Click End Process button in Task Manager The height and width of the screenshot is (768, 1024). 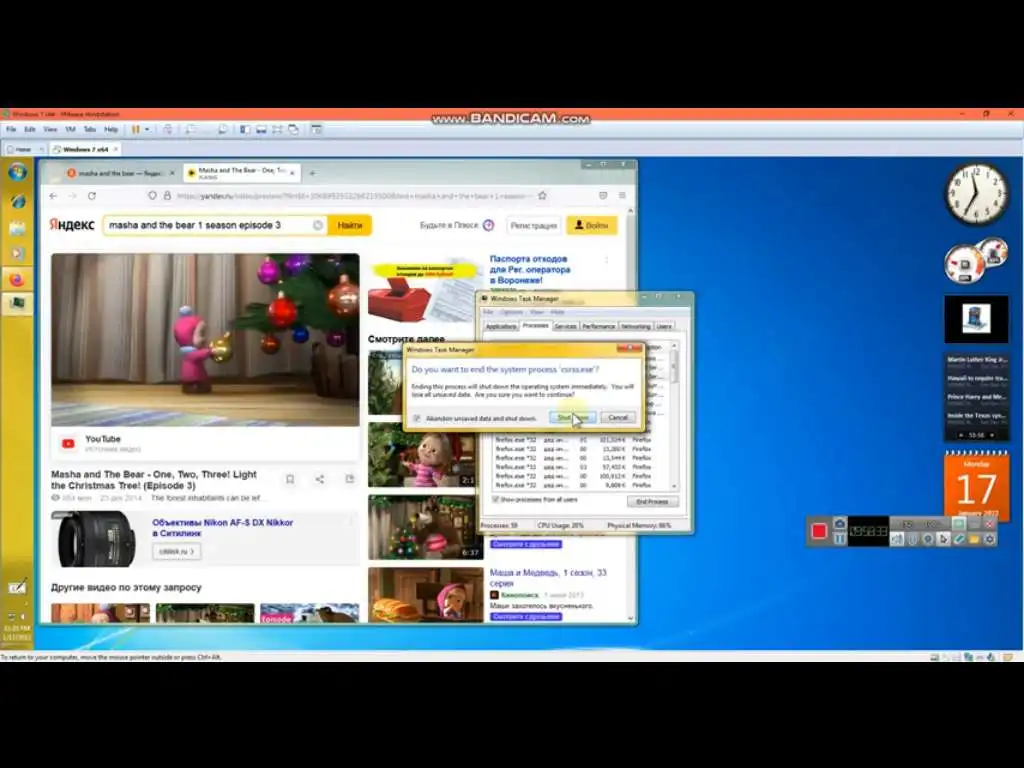click(x=652, y=502)
